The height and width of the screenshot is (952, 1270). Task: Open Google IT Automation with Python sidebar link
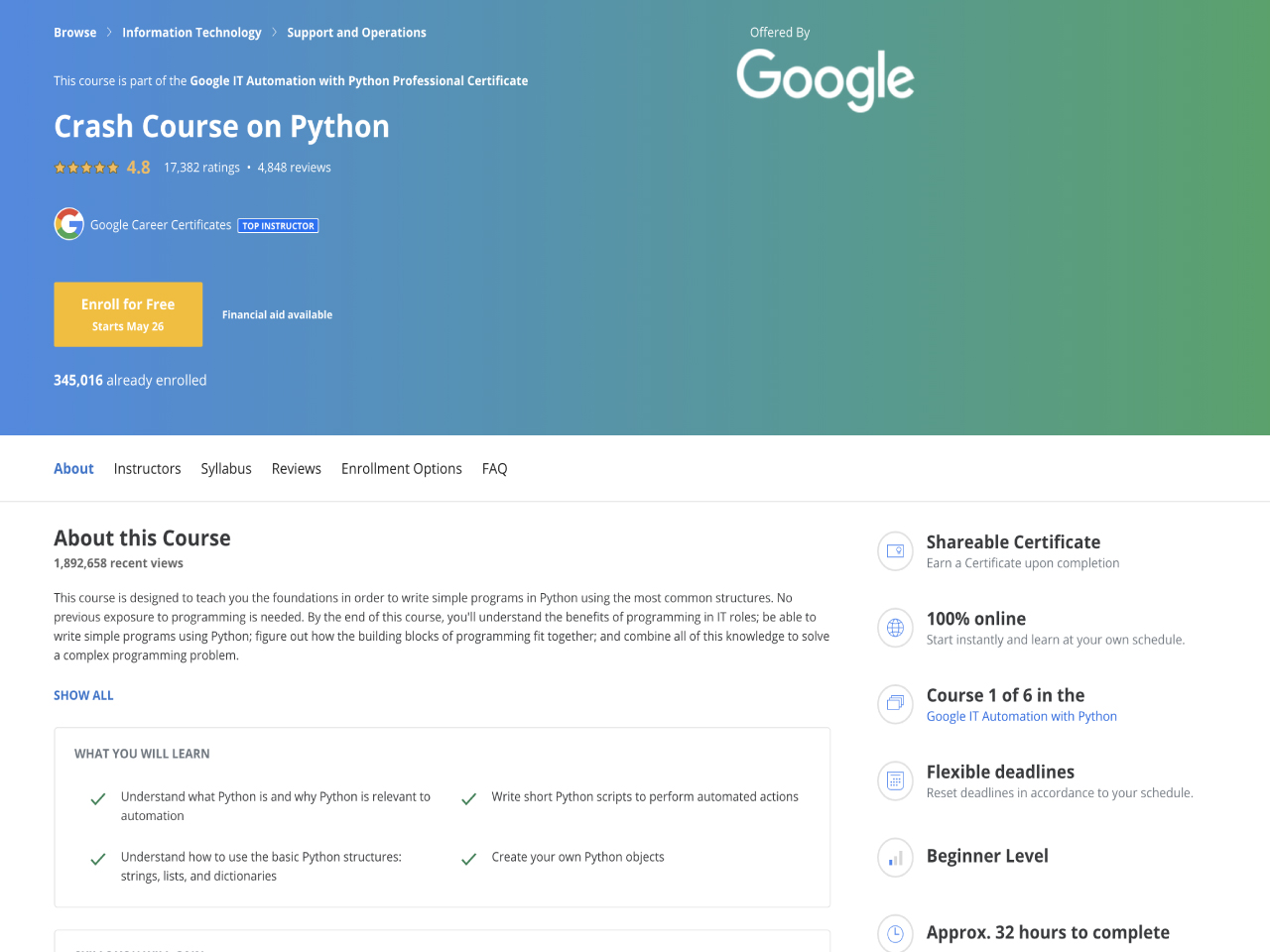click(1022, 717)
